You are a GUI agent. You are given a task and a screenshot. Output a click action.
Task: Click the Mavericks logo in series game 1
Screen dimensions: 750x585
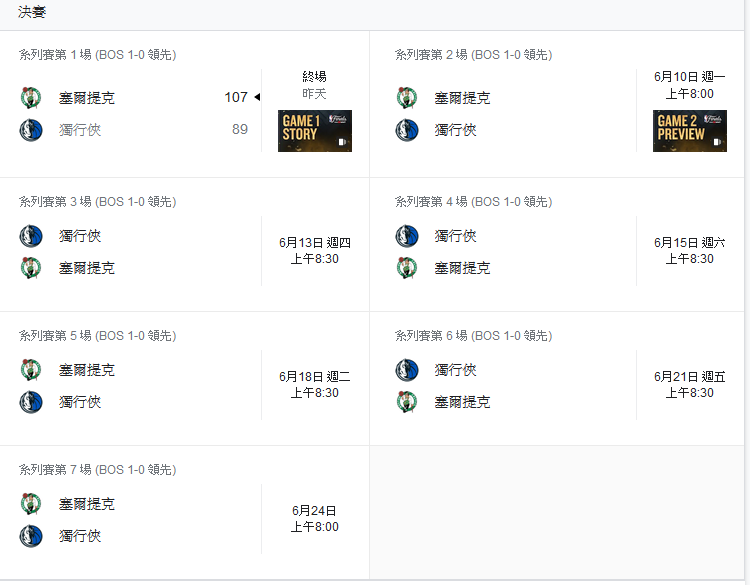tap(31, 130)
